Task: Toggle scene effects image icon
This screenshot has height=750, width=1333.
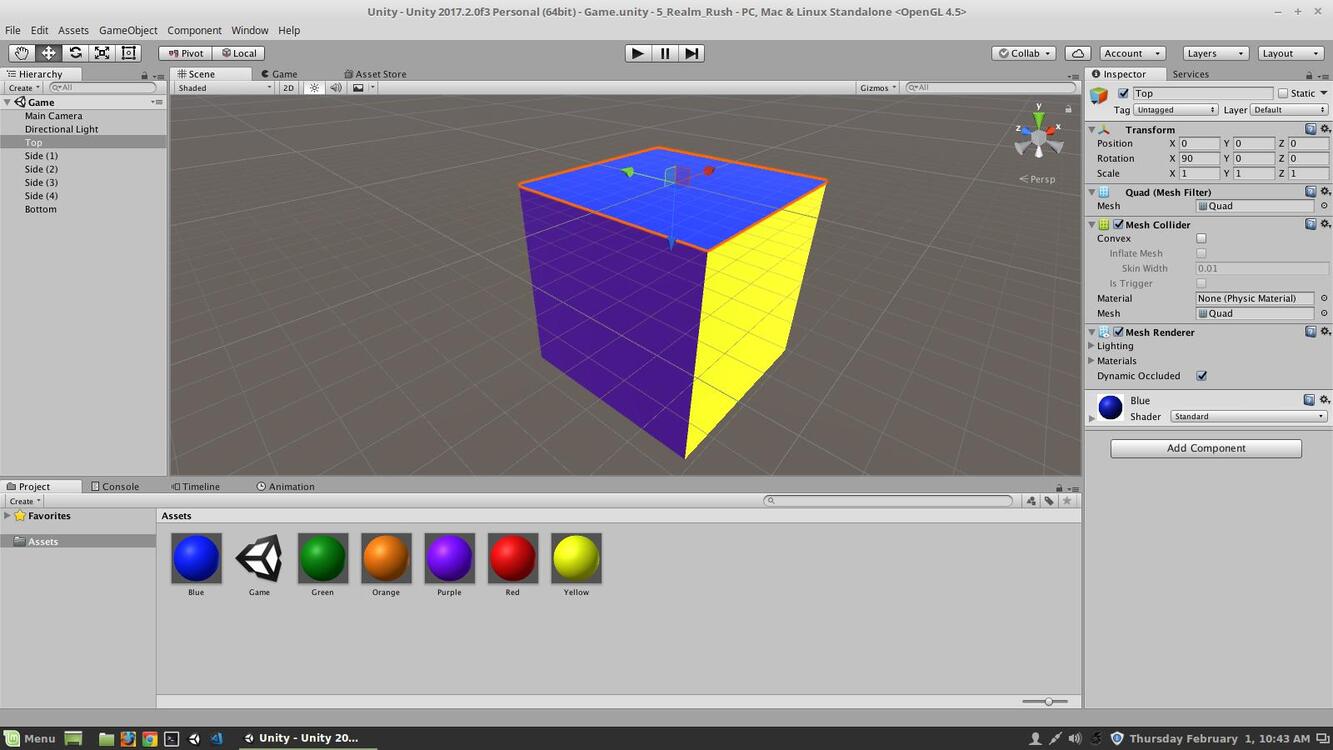Action: click(358, 88)
